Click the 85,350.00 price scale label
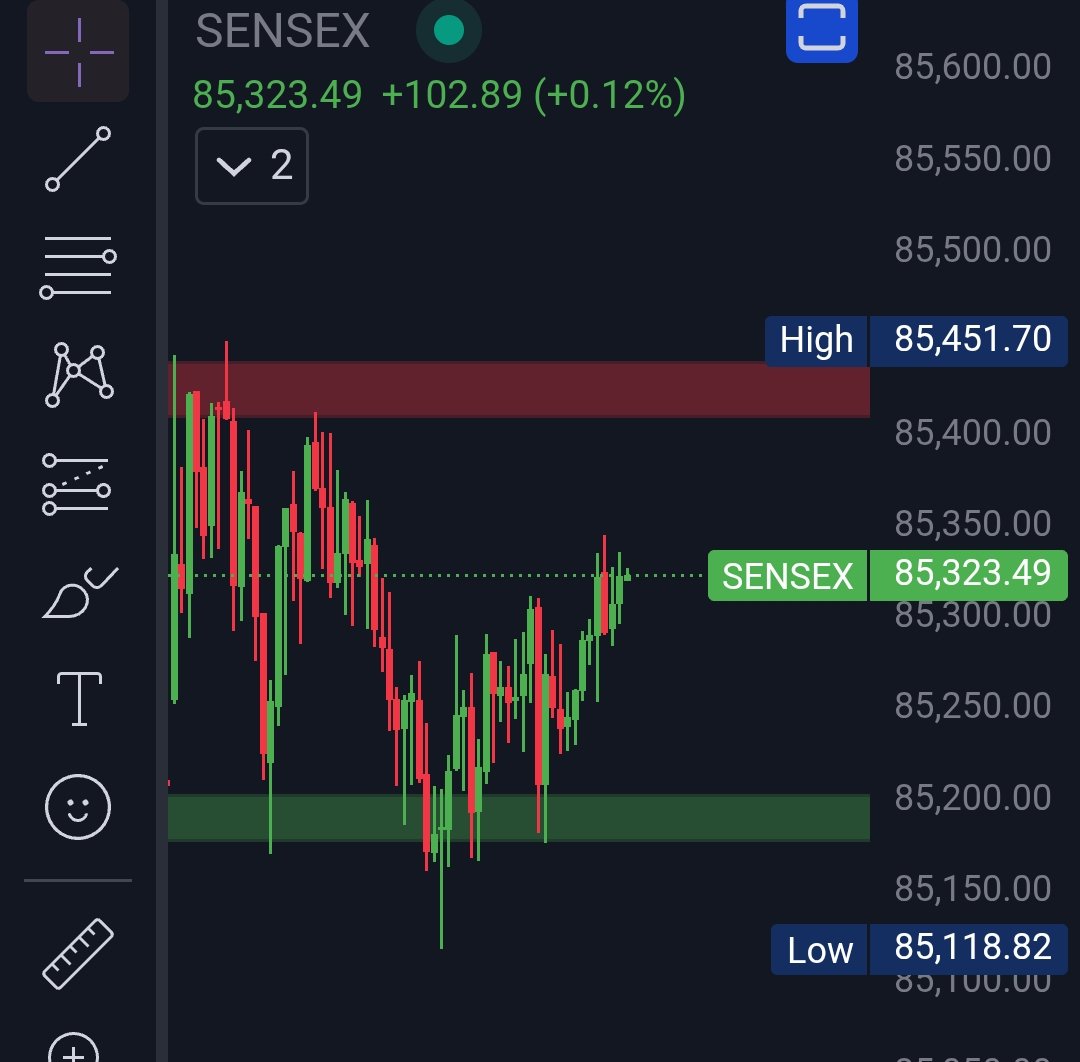1080x1062 pixels. pyautogui.click(x=973, y=523)
